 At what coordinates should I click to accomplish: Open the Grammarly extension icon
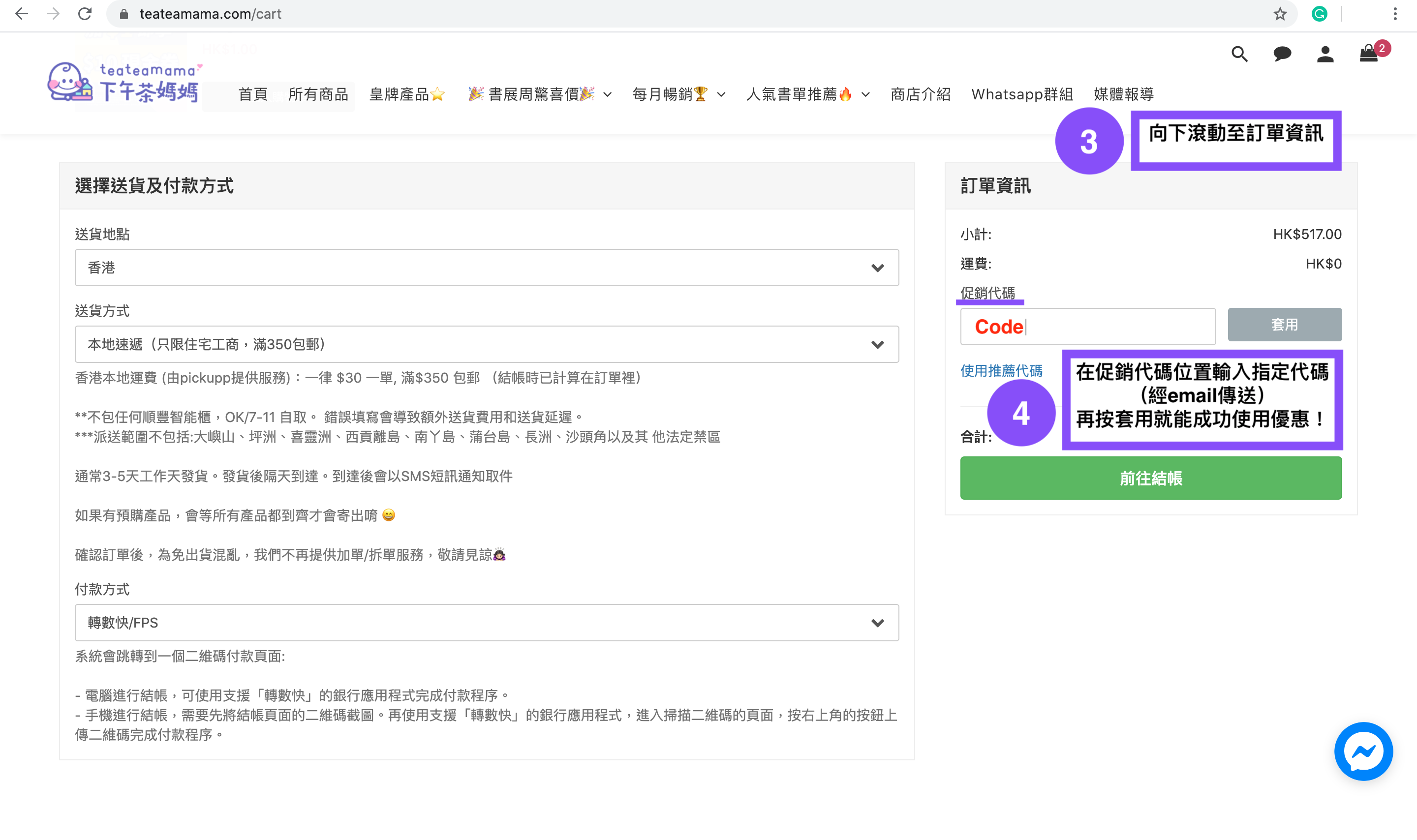point(1319,14)
